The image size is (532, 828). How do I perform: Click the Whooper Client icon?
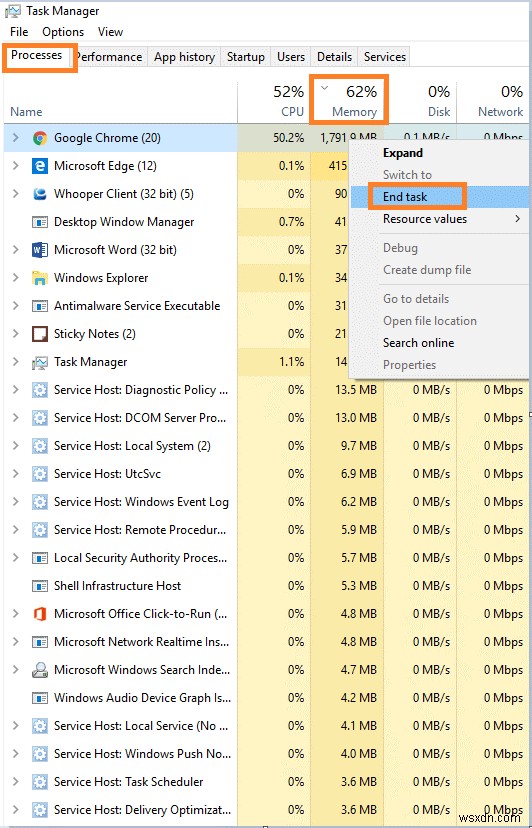(40, 194)
